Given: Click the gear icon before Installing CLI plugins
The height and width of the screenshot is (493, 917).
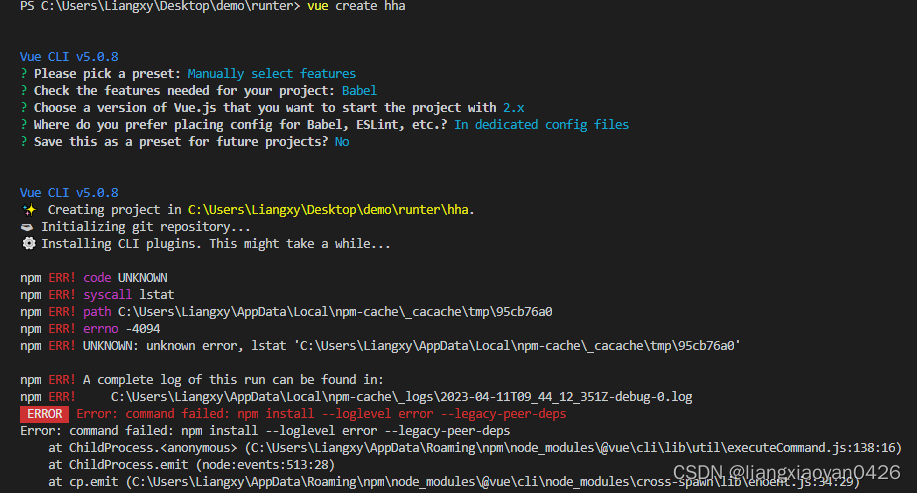Looking at the screenshot, I should pos(29,243).
